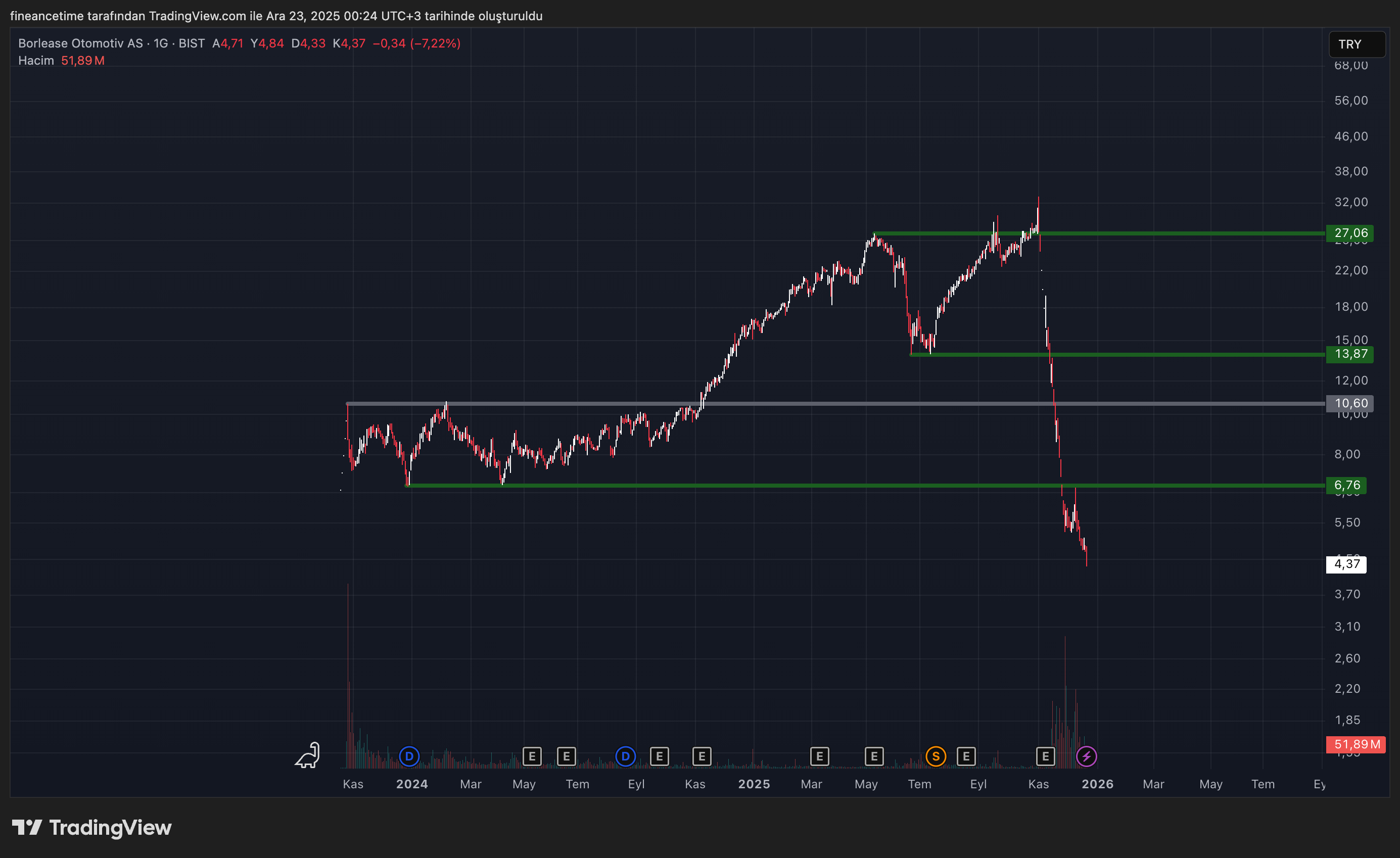Click the E earnings marker above Mar 2025

(x=819, y=756)
